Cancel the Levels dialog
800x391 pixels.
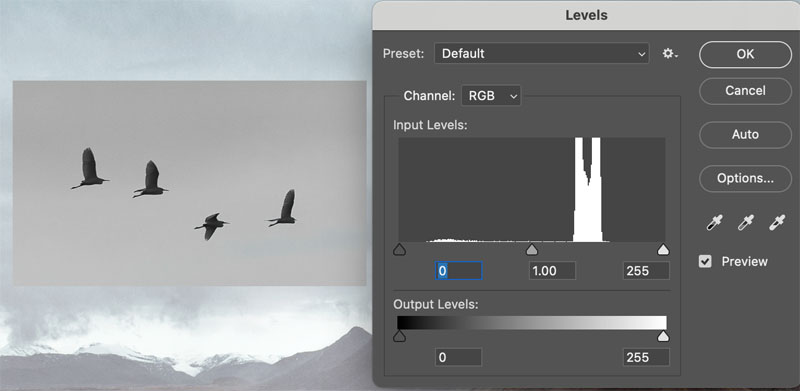[745, 91]
